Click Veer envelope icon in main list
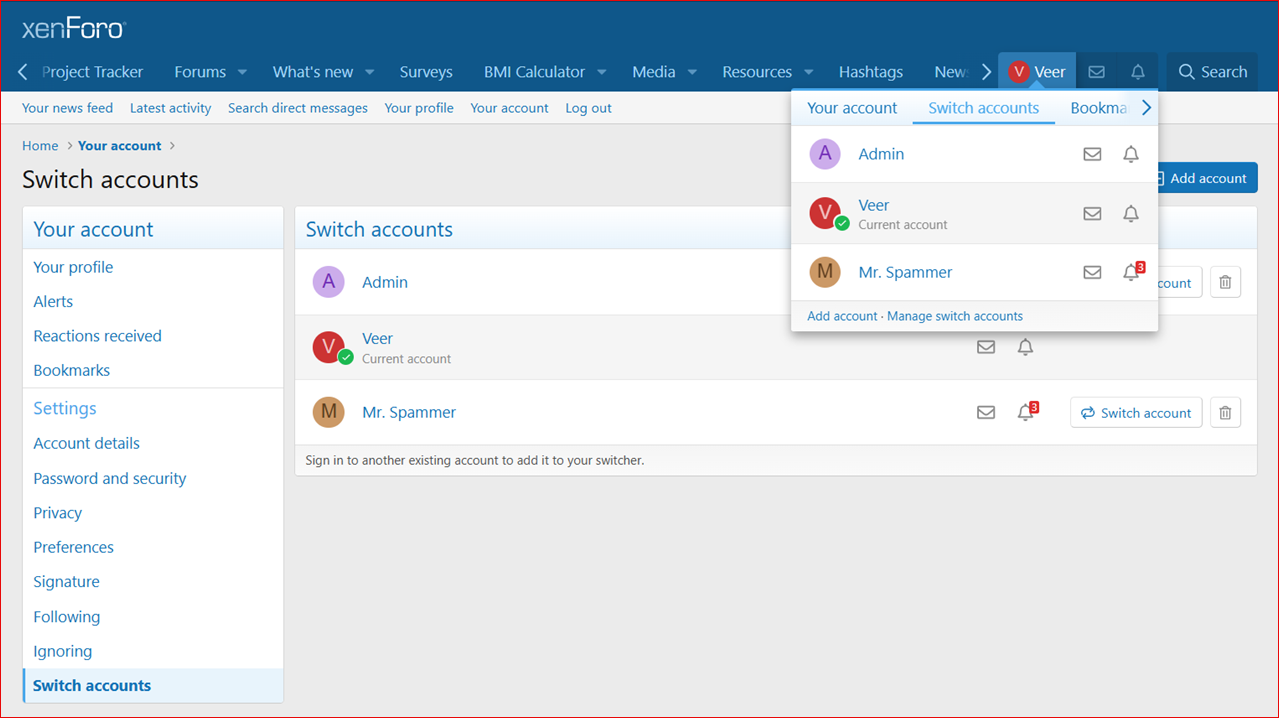The image size is (1279, 718). click(x=986, y=347)
